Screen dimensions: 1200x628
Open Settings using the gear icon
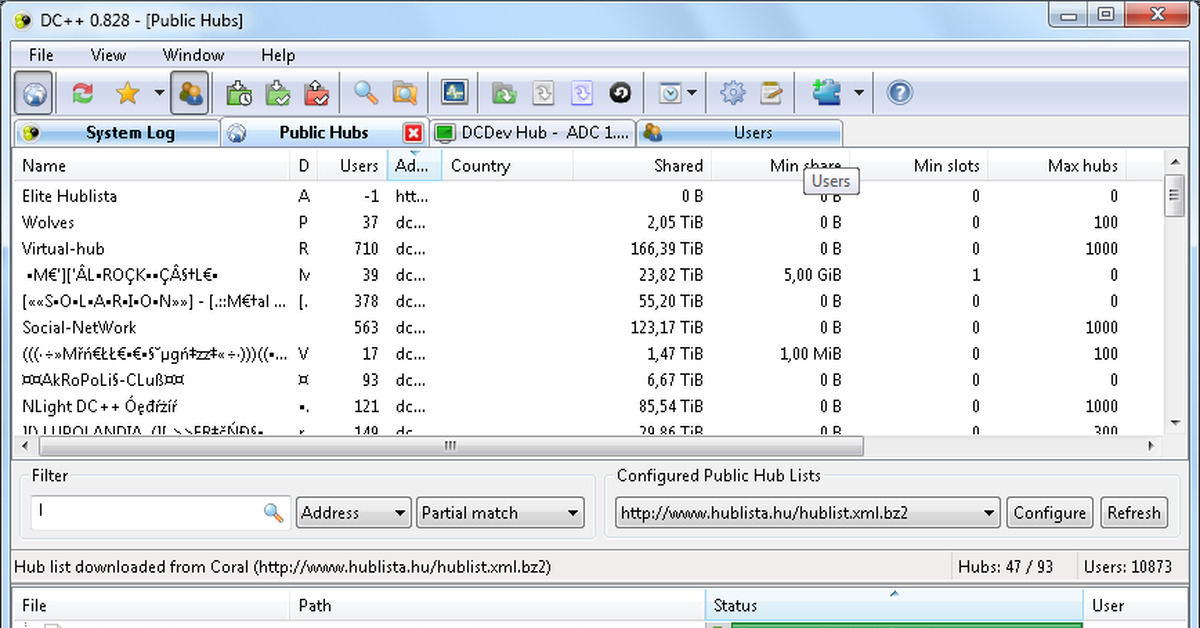coord(733,94)
